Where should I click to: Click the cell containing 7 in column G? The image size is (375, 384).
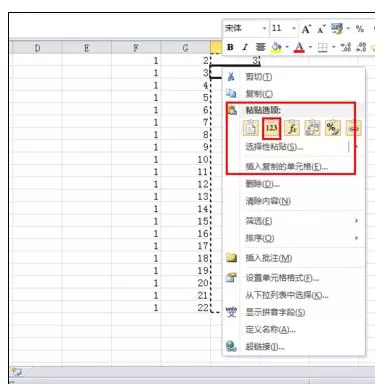(x=185, y=123)
